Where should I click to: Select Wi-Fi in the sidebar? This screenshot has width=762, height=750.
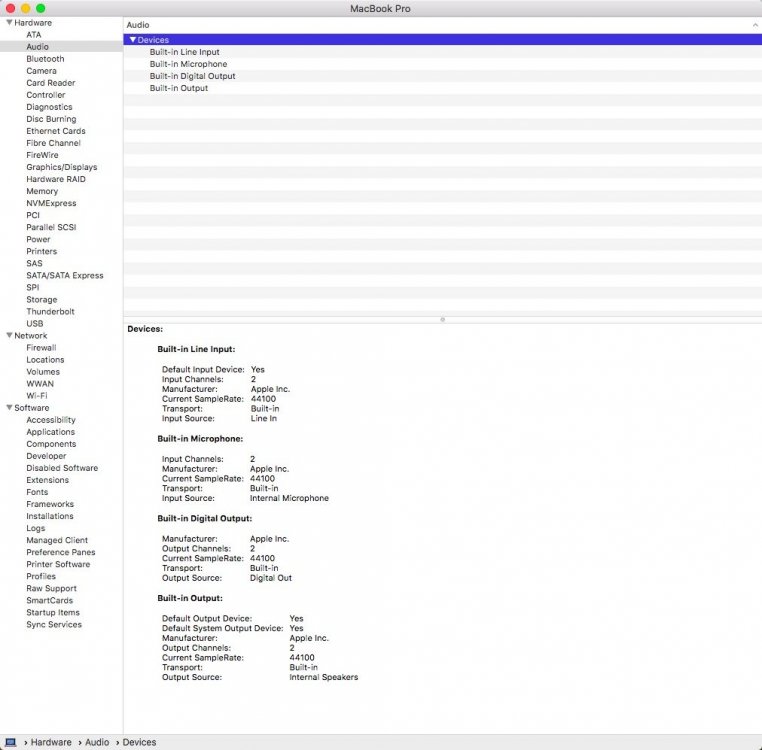(36, 396)
